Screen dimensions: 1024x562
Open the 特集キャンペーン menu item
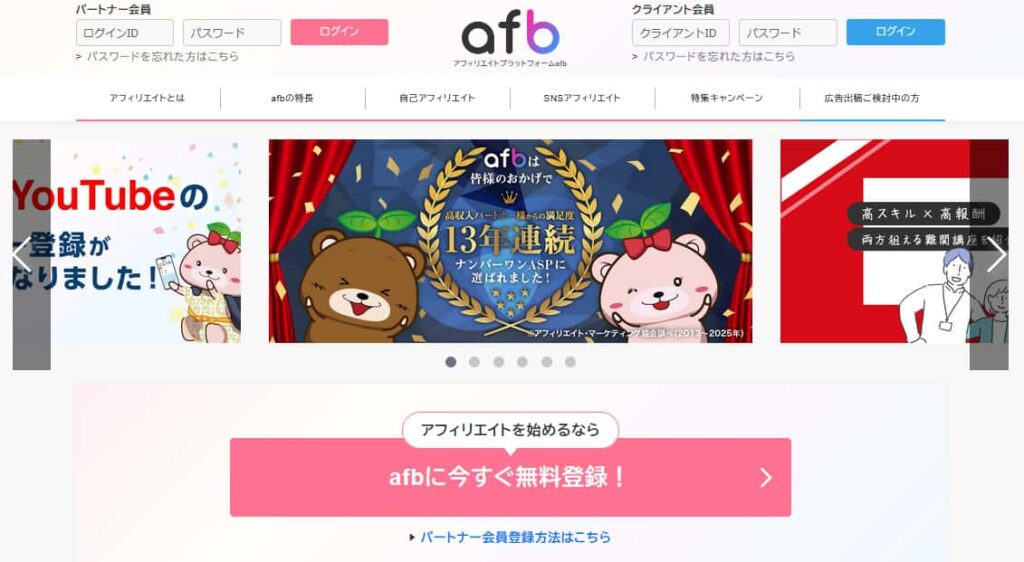(x=727, y=98)
